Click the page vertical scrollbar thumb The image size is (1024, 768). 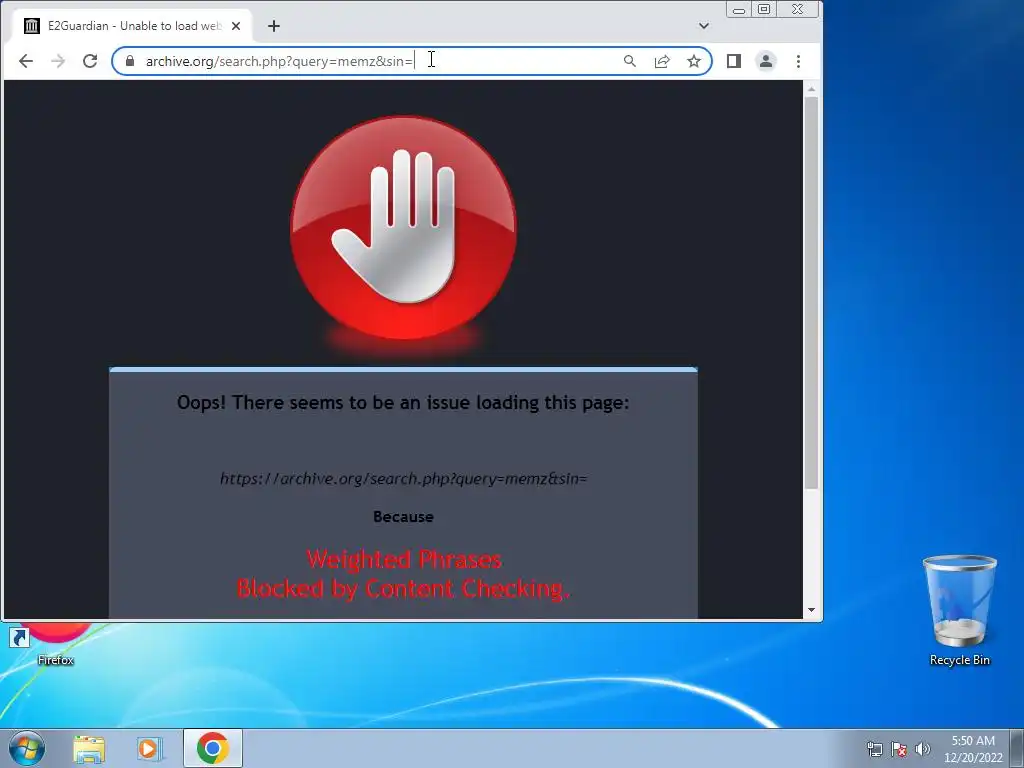(x=811, y=293)
